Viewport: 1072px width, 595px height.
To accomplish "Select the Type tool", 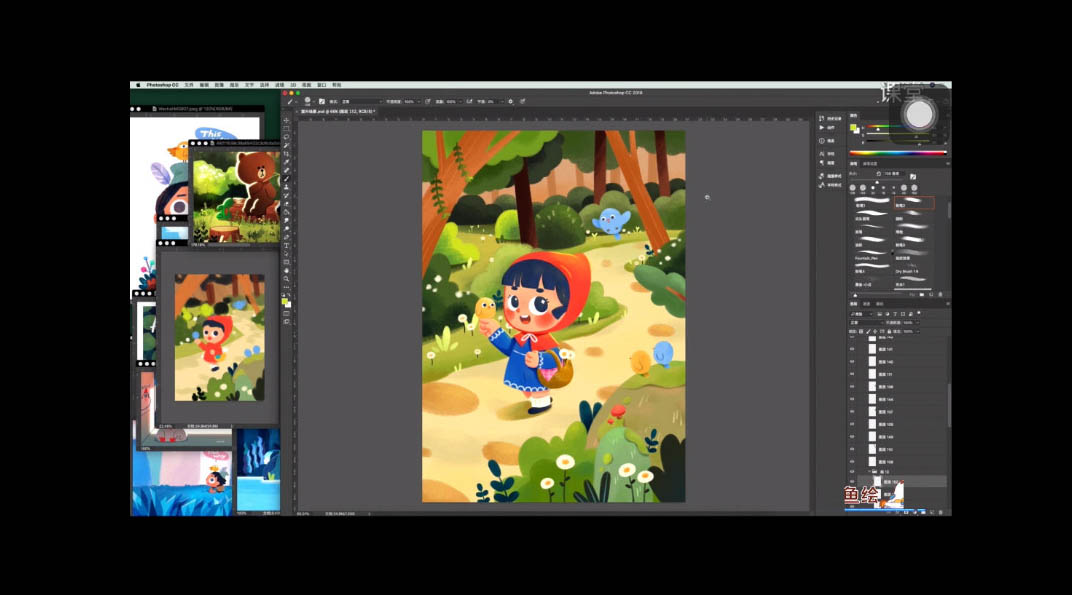I will click(x=286, y=246).
